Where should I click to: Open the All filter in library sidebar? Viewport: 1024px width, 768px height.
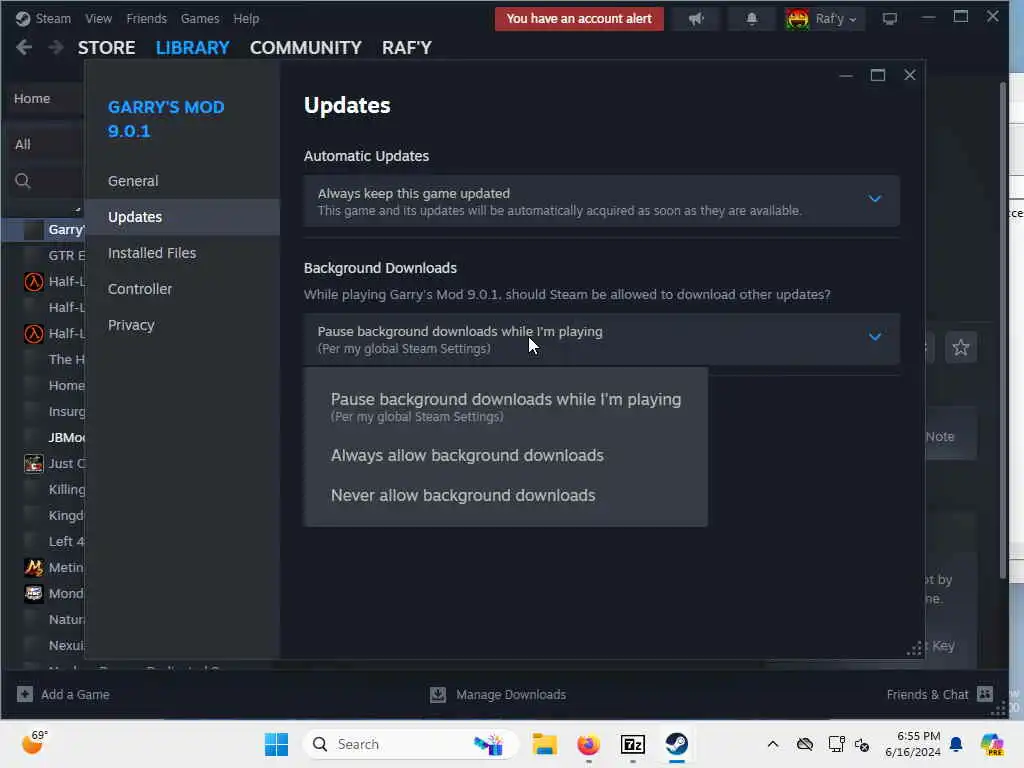coord(23,144)
